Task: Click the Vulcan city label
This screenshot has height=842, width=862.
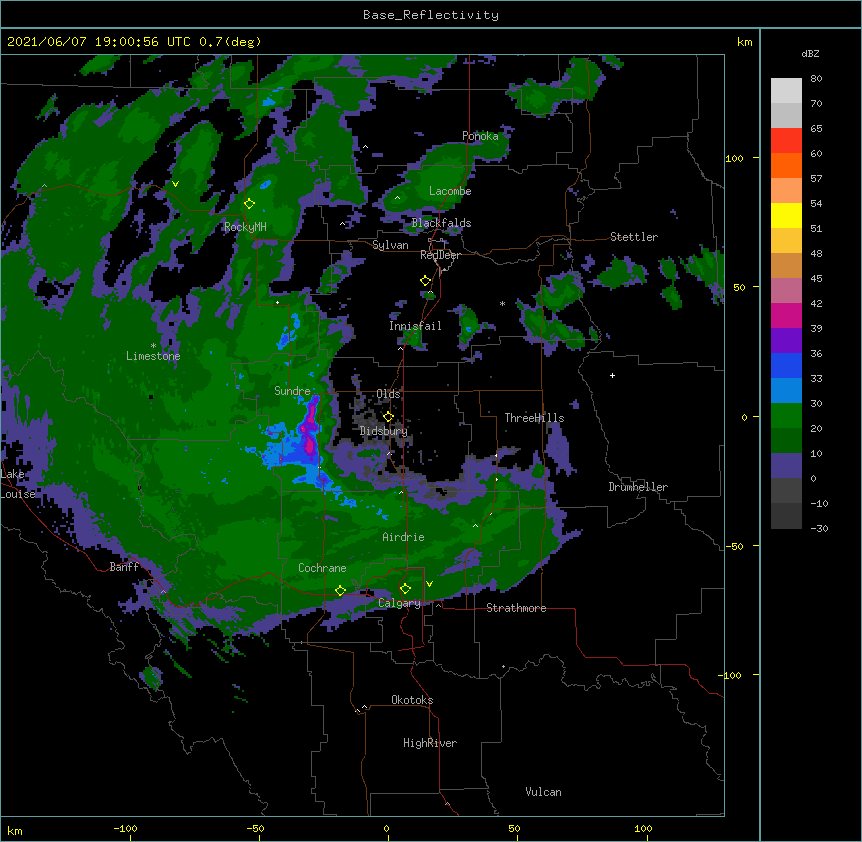Action: [x=543, y=792]
